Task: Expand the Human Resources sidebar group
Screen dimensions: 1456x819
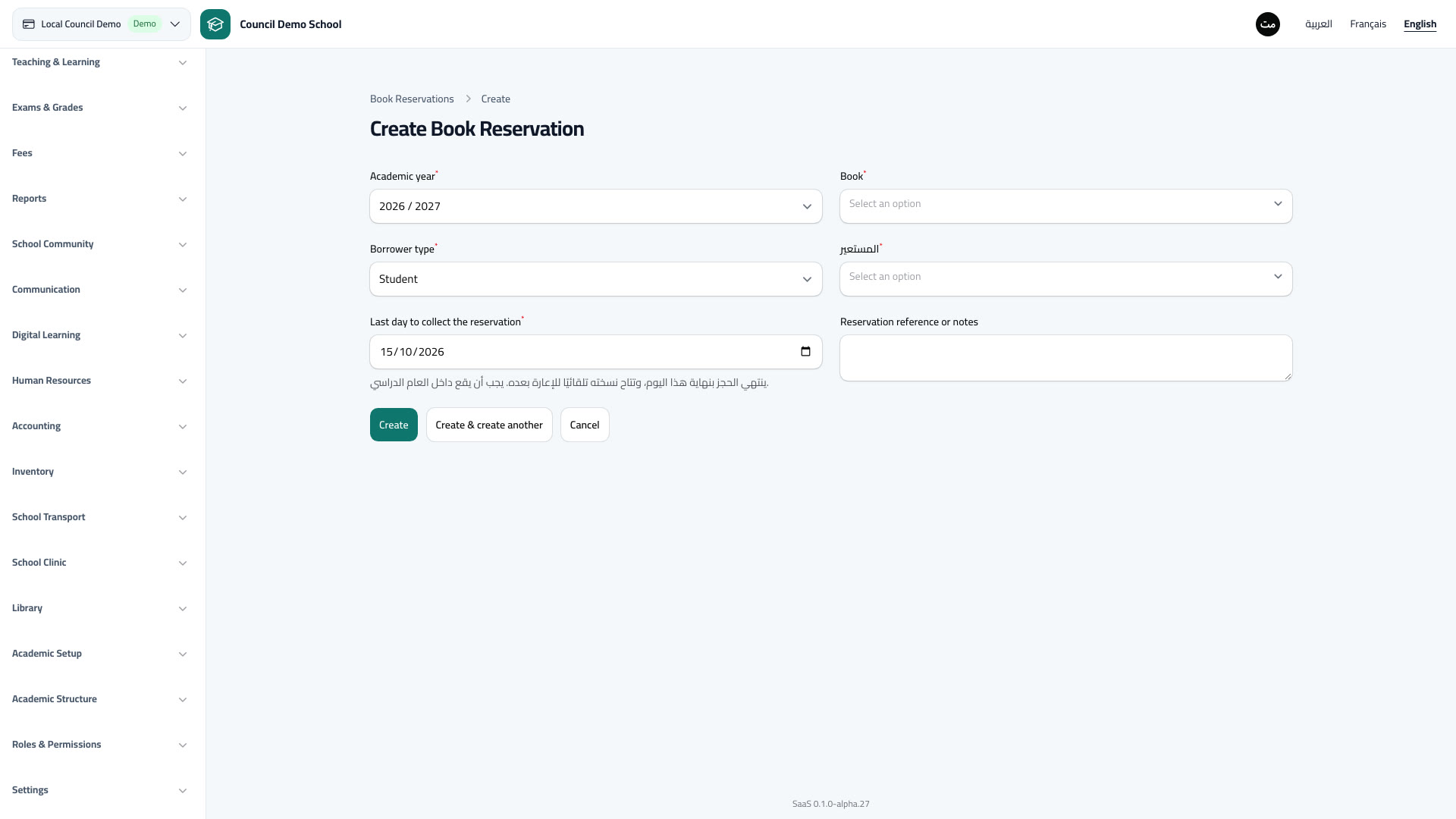Action: [x=99, y=381]
